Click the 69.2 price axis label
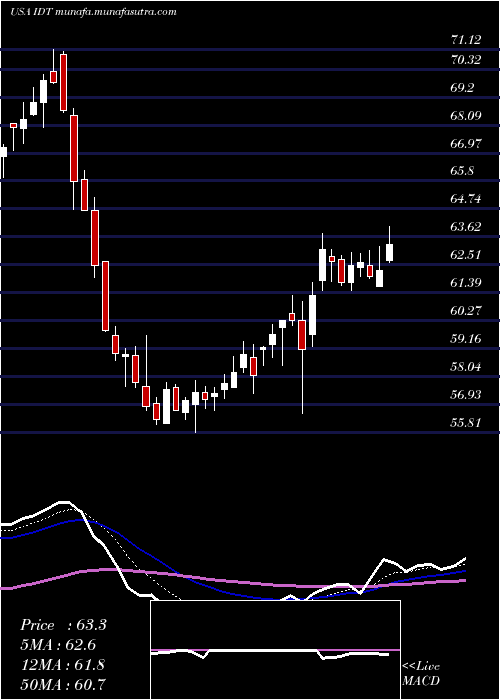This screenshot has width=500, height=700. pos(462,88)
